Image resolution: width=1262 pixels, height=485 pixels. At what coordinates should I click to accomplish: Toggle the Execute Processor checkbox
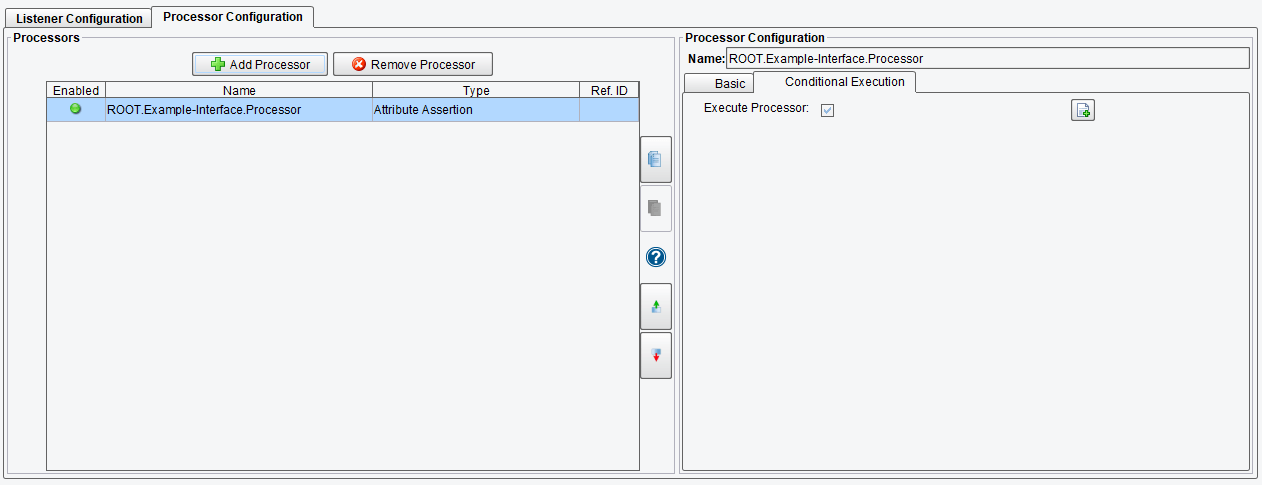pos(827,110)
